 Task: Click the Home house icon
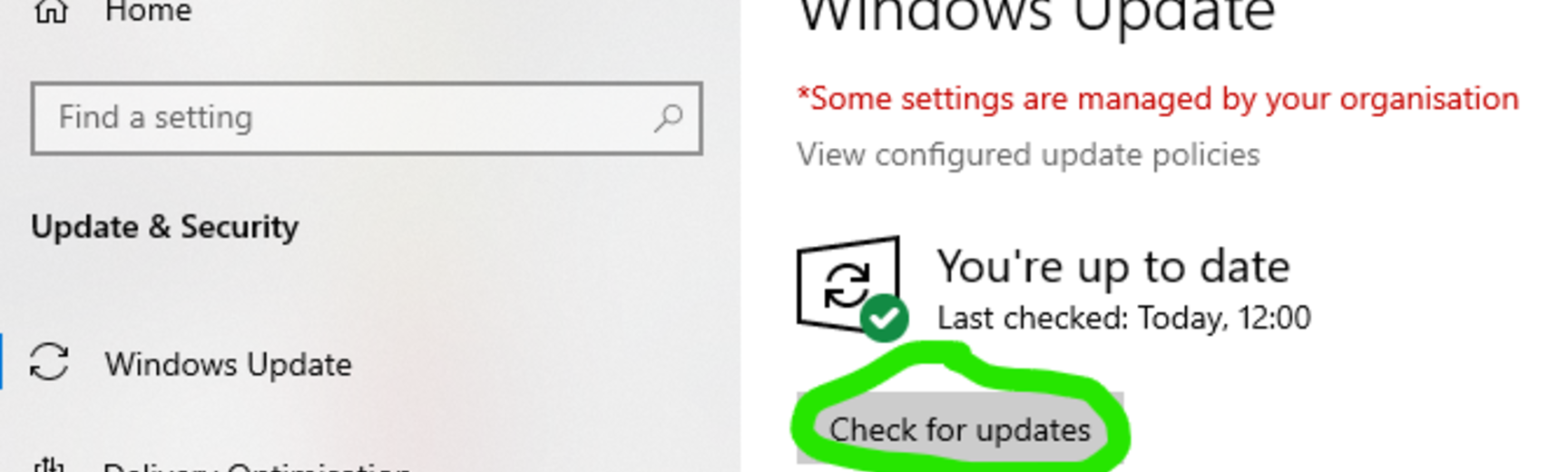pyautogui.click(x=51, y=9)
